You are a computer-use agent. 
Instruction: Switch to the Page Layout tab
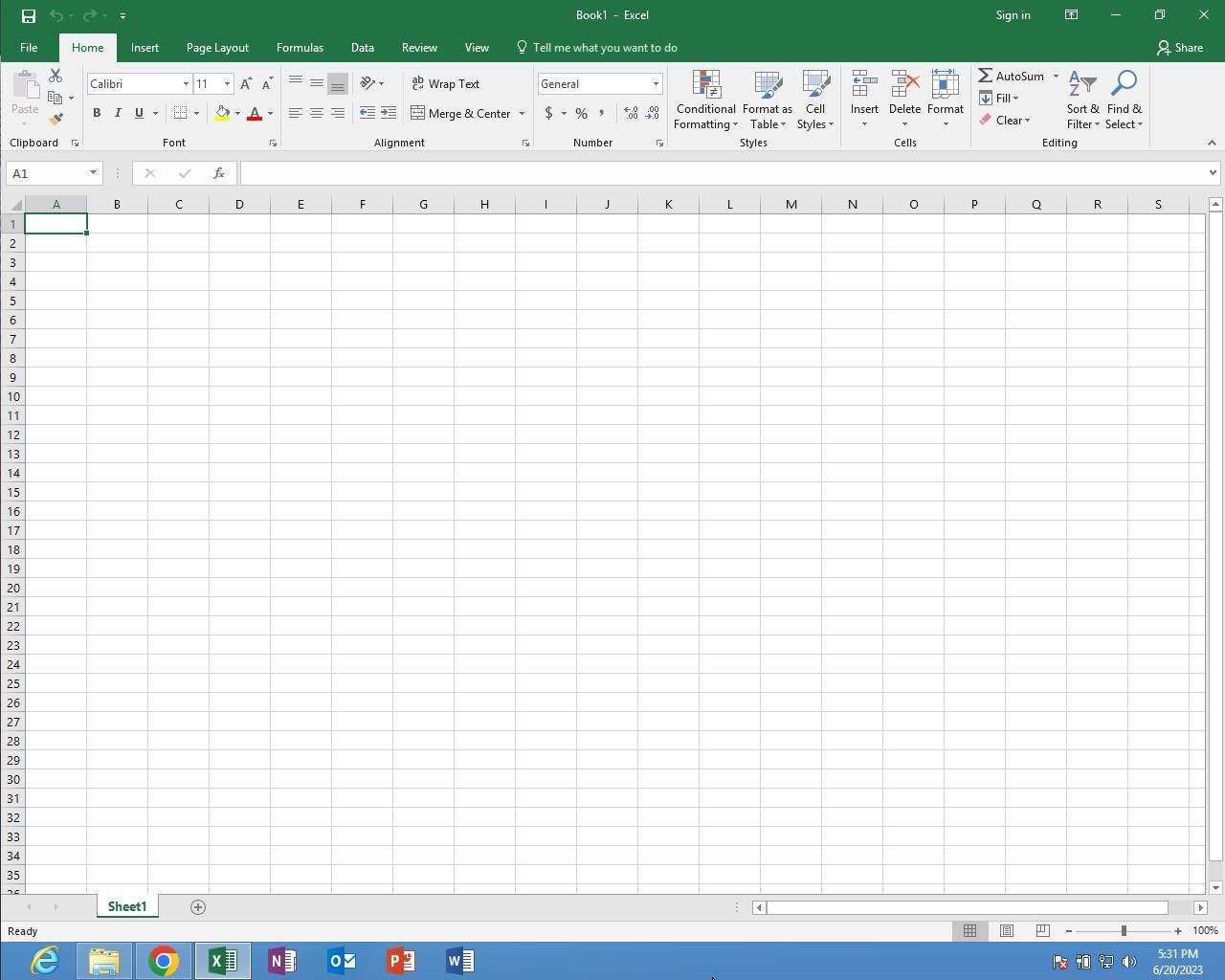[x=217, y=48]
